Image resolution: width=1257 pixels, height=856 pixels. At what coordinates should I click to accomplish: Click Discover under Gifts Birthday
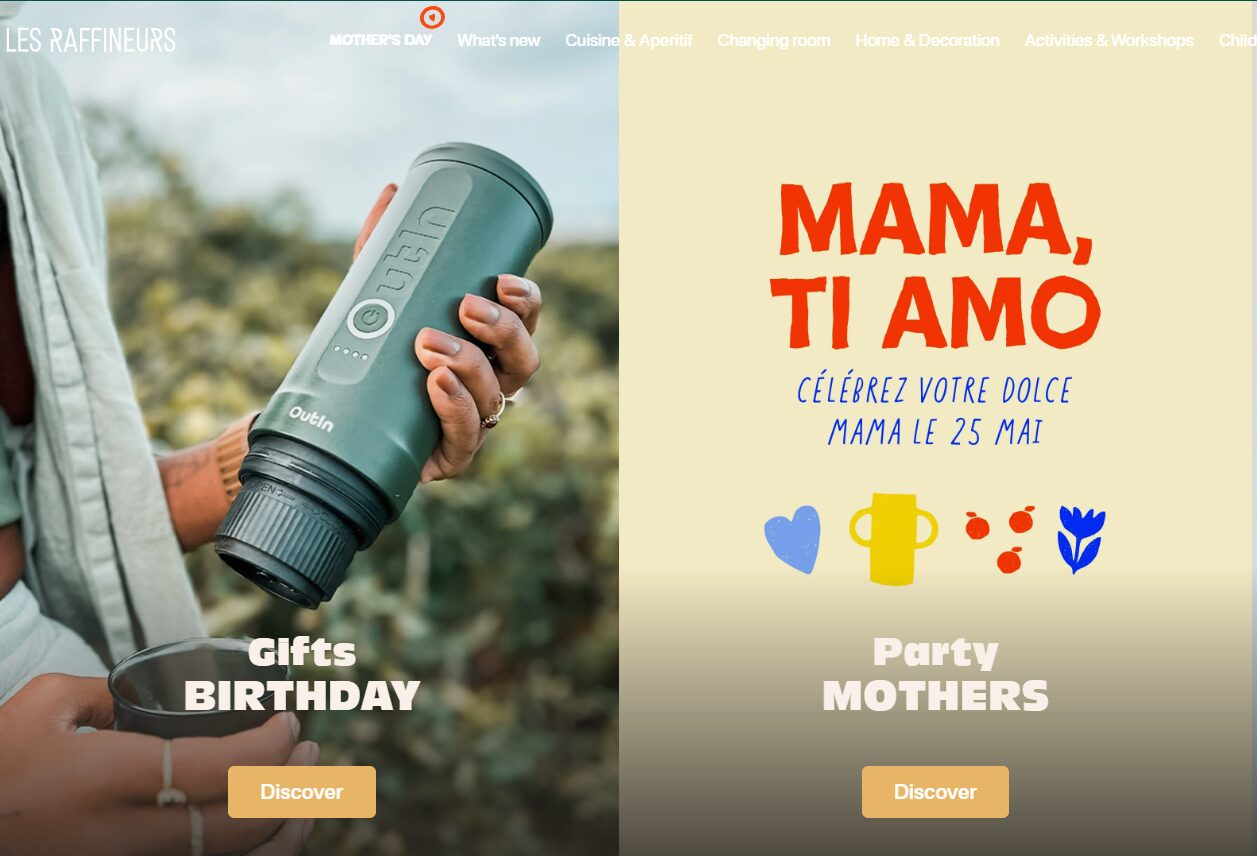click(x=302, y=792)
